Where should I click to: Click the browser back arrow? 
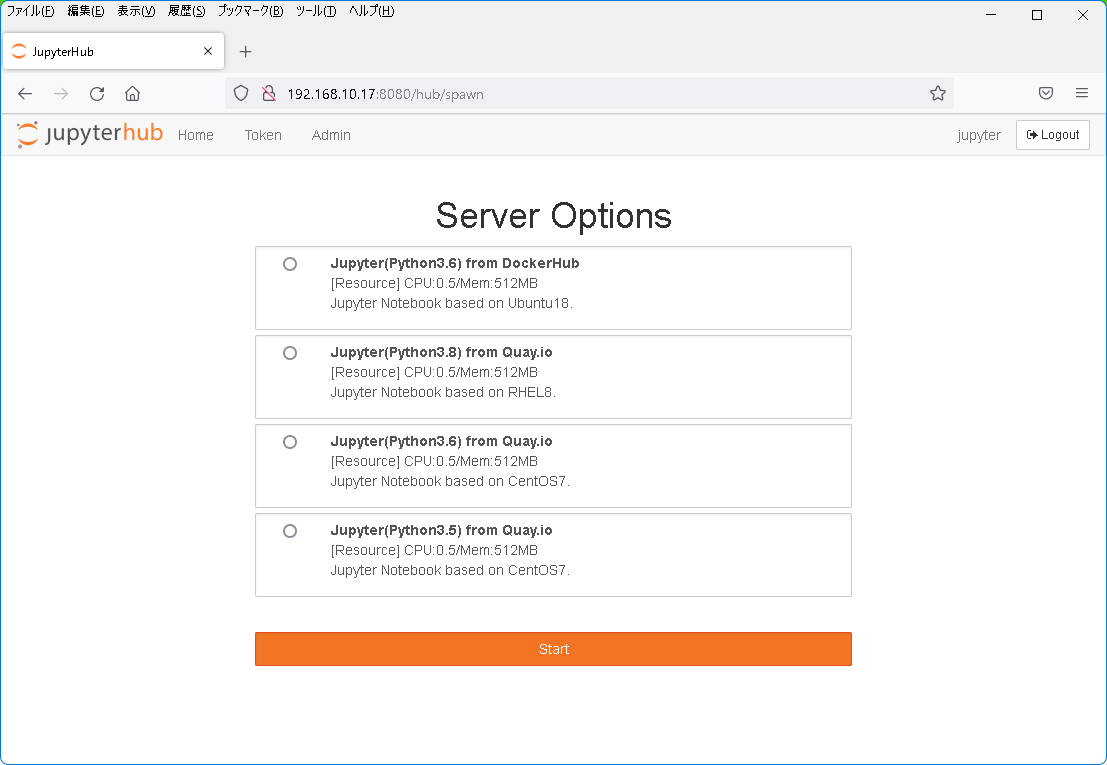tap(25, 94)
